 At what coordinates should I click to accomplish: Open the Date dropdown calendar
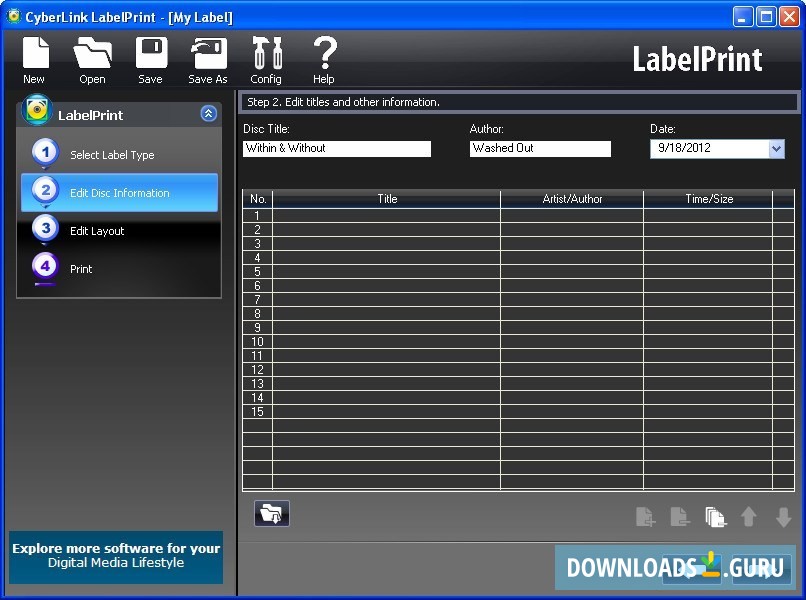click(x=777, y=148)
